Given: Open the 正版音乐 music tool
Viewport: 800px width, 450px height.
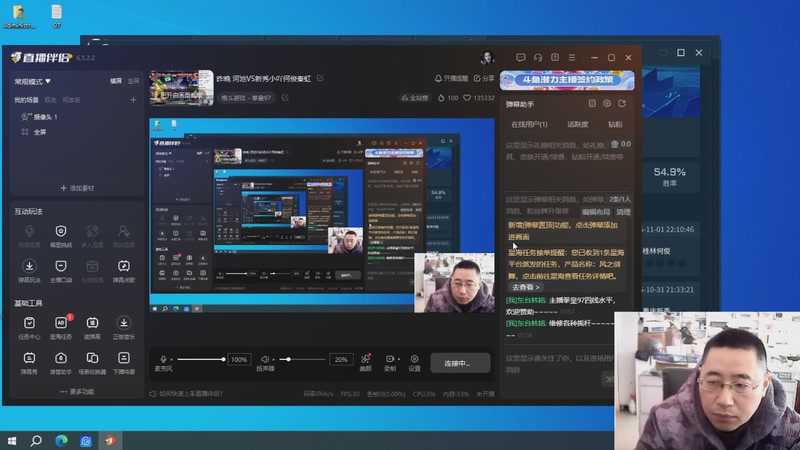Looking at the screenshot, I should point(123,327).
